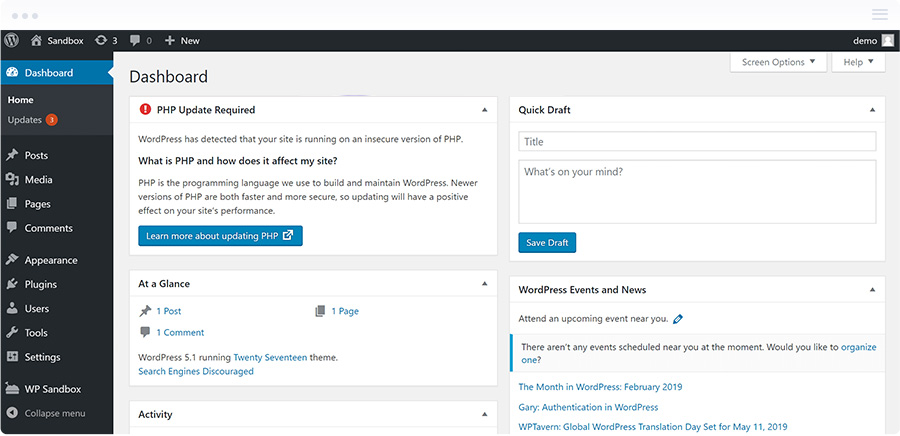900x436 pixels.
Task: Click the 1 Page link
Action: tap(345, 311)
